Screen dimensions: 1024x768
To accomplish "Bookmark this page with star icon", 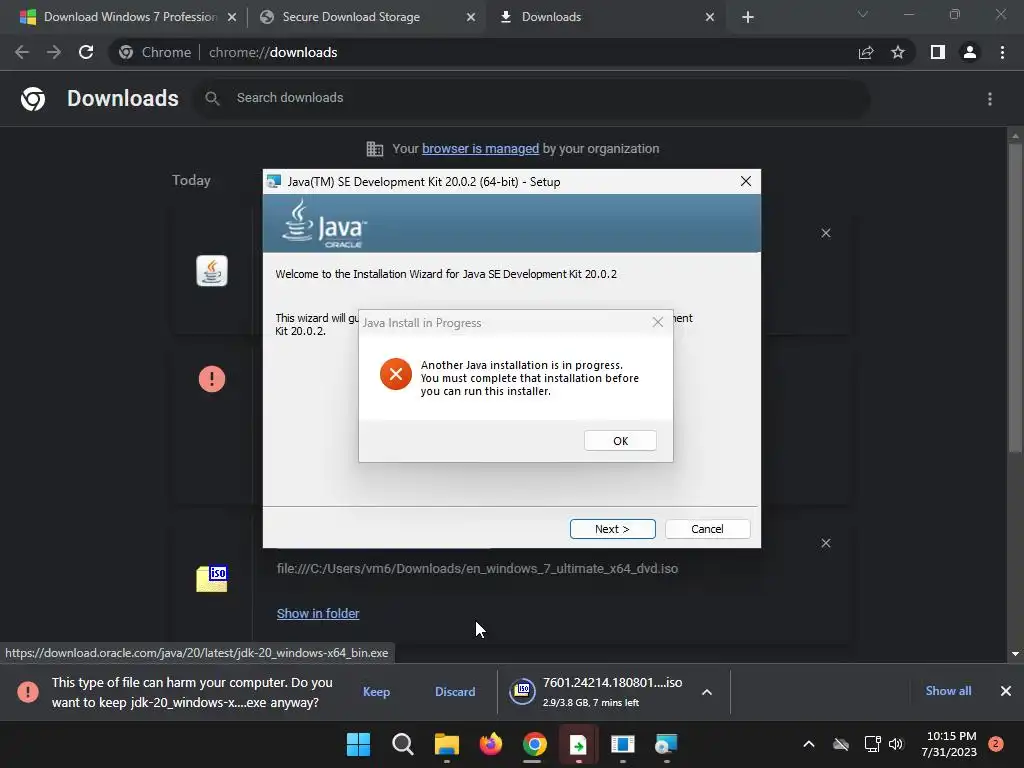I will (898, 52).
